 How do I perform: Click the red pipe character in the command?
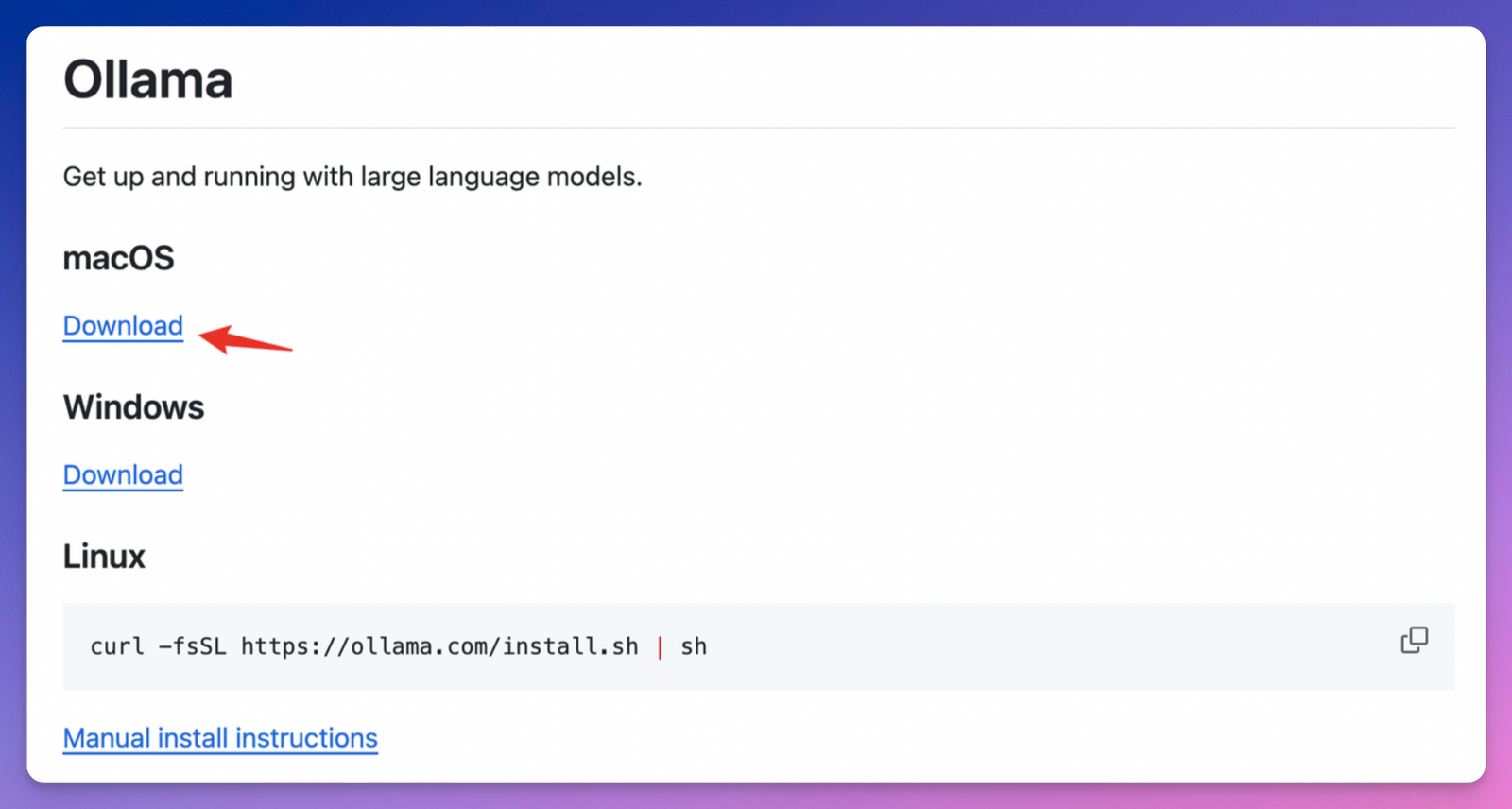point(660,647)
